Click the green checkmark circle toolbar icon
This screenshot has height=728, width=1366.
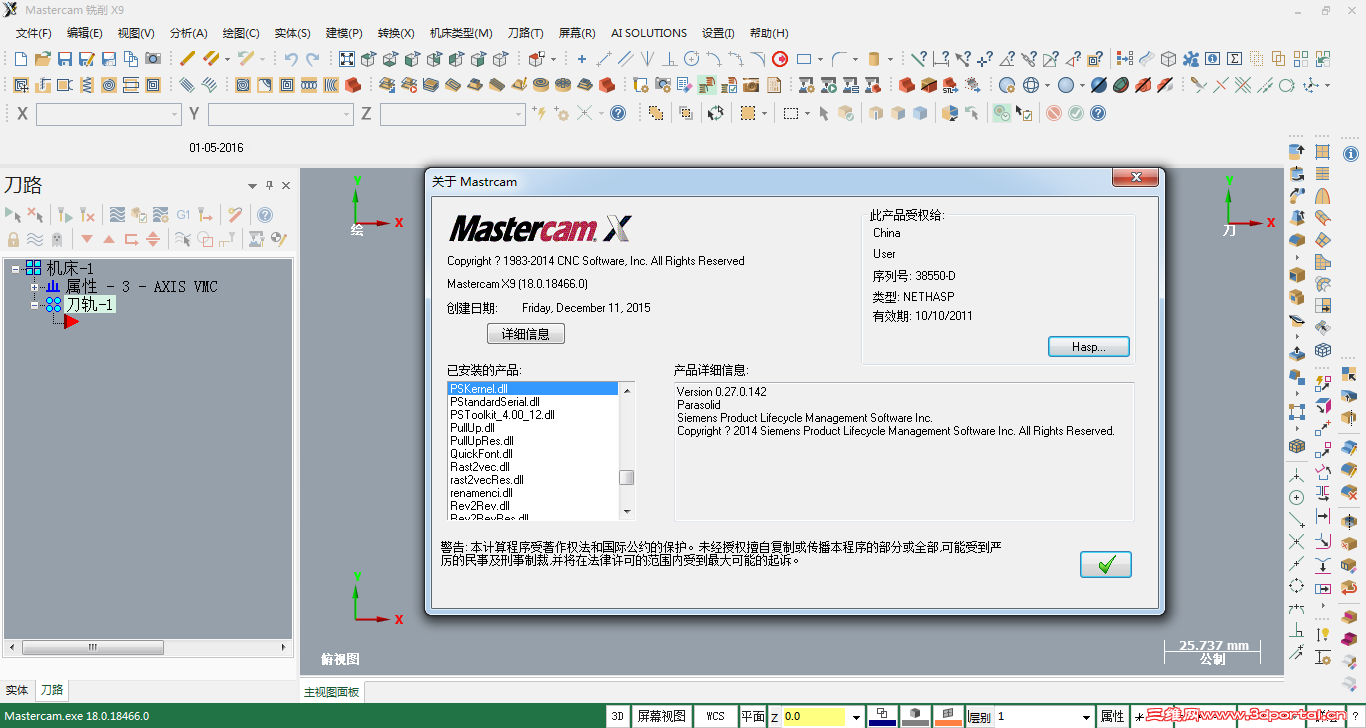[x=1076, y=114]
